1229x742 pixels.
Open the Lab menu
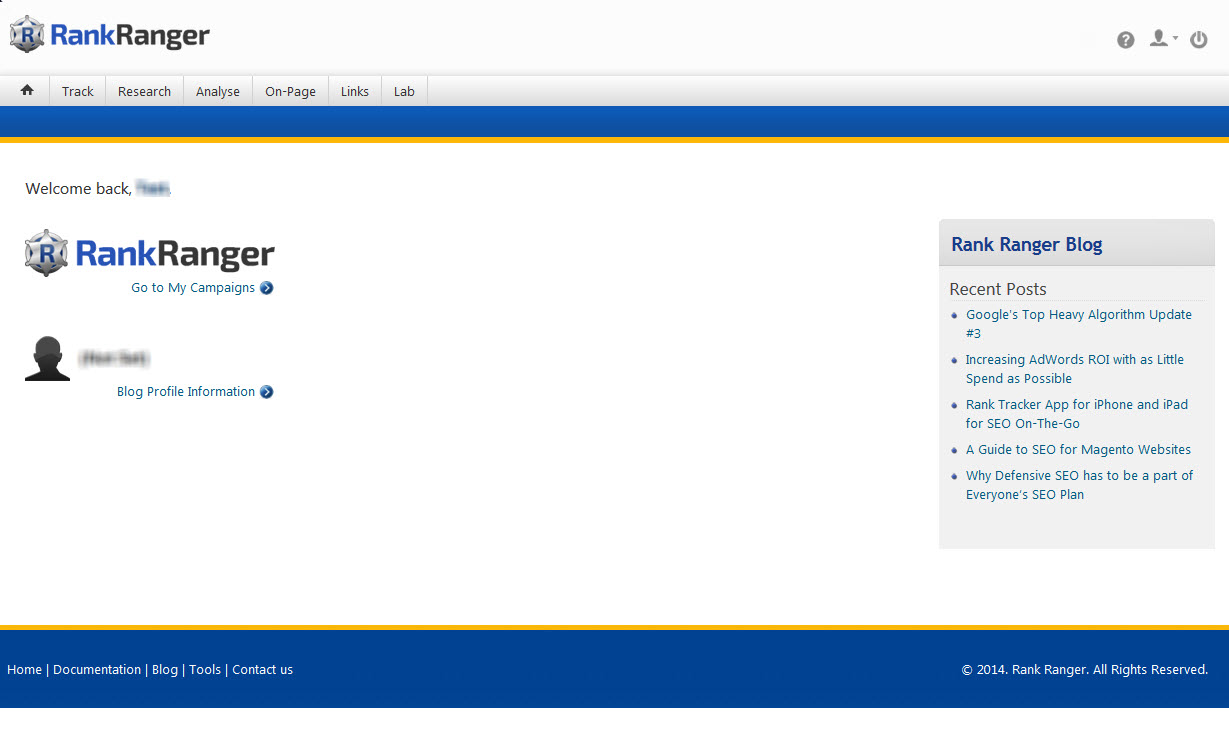click(404, 91)
